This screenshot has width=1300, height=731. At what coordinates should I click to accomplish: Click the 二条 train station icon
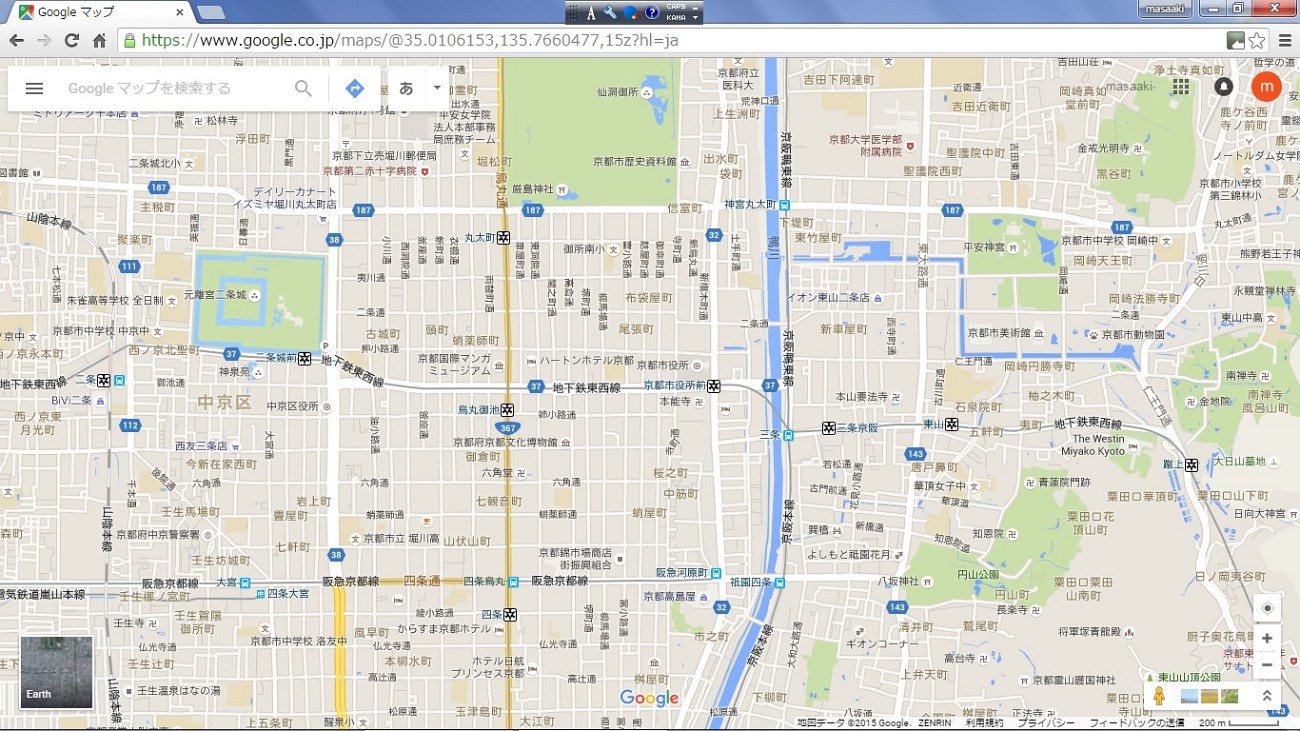[119, 380]
